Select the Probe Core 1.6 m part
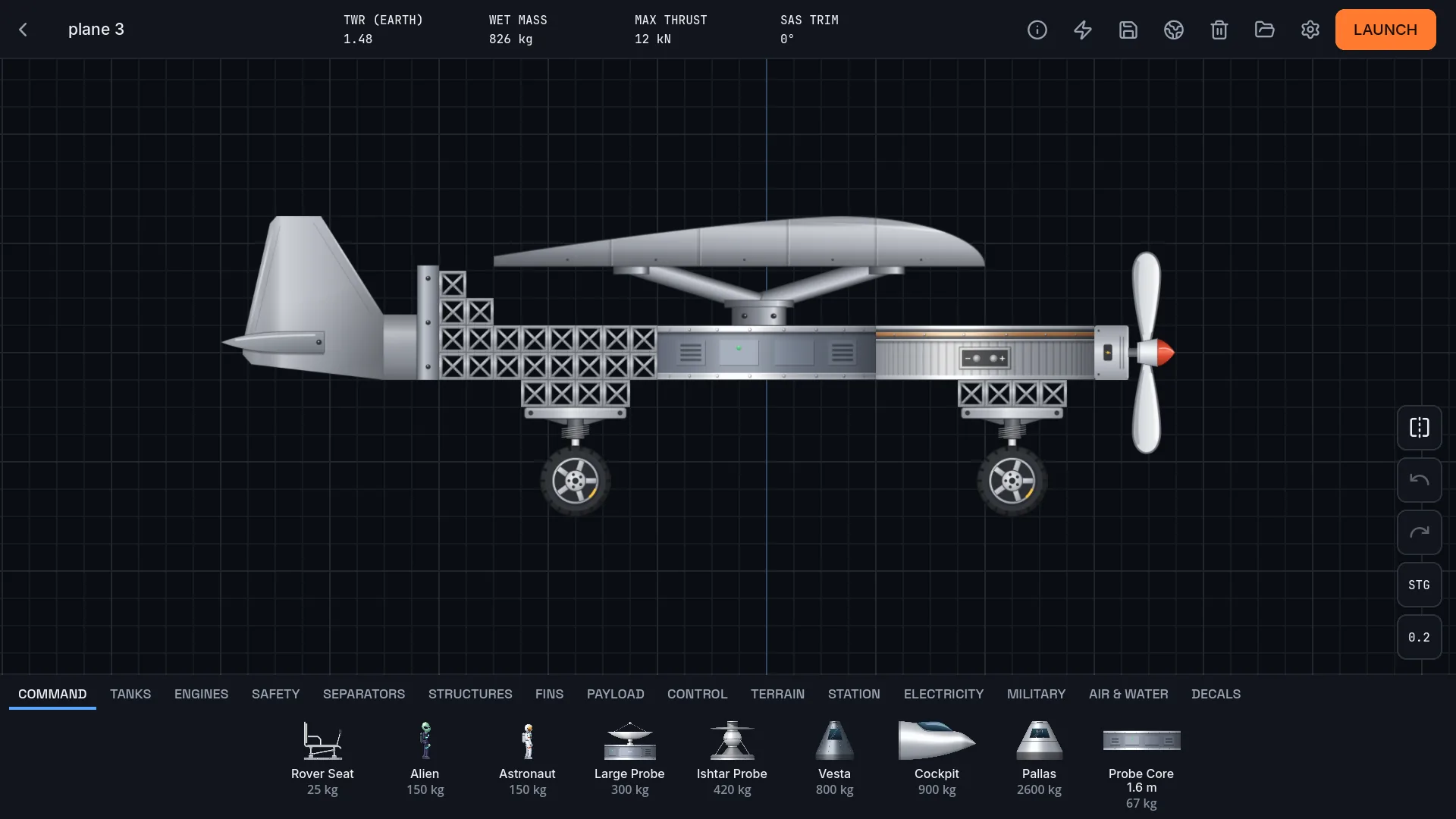Screen dimensions: 1456x819 tap(1141, 764)
